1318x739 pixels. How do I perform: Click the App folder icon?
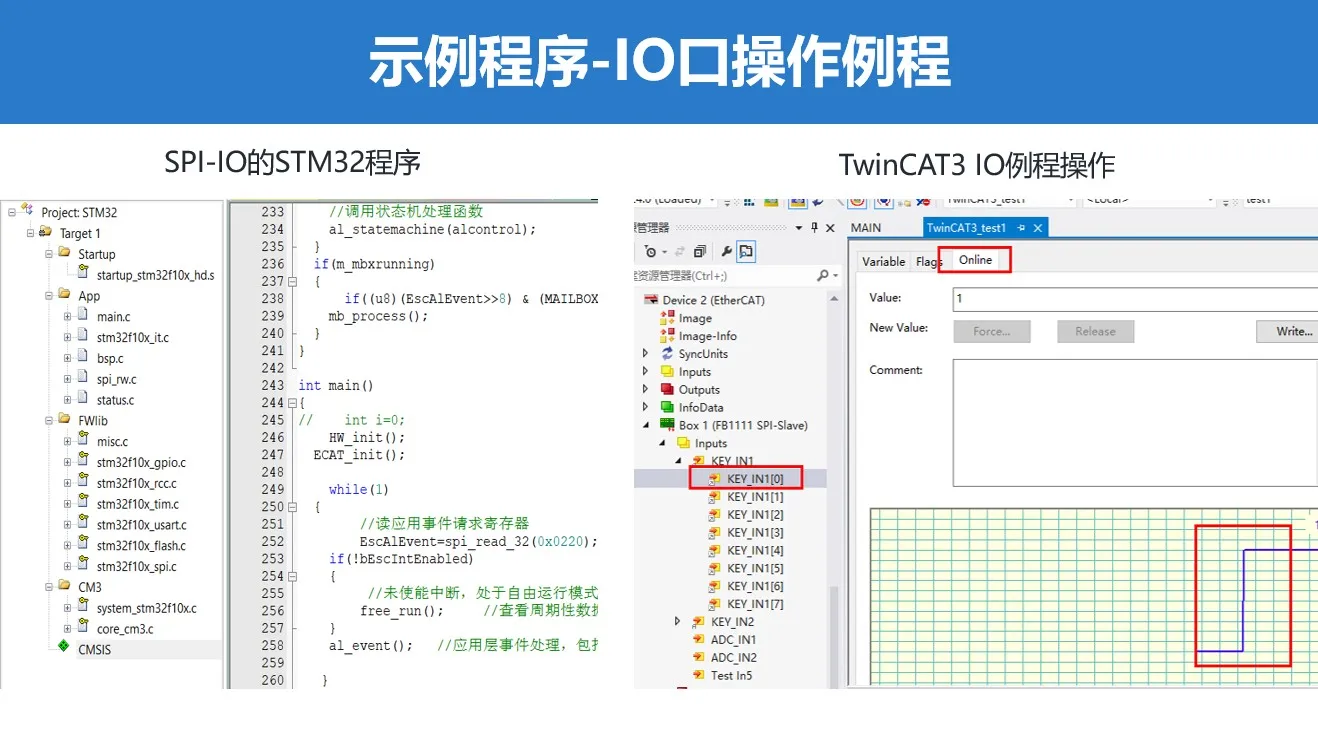pyautogui.click(x=65, y=295)
